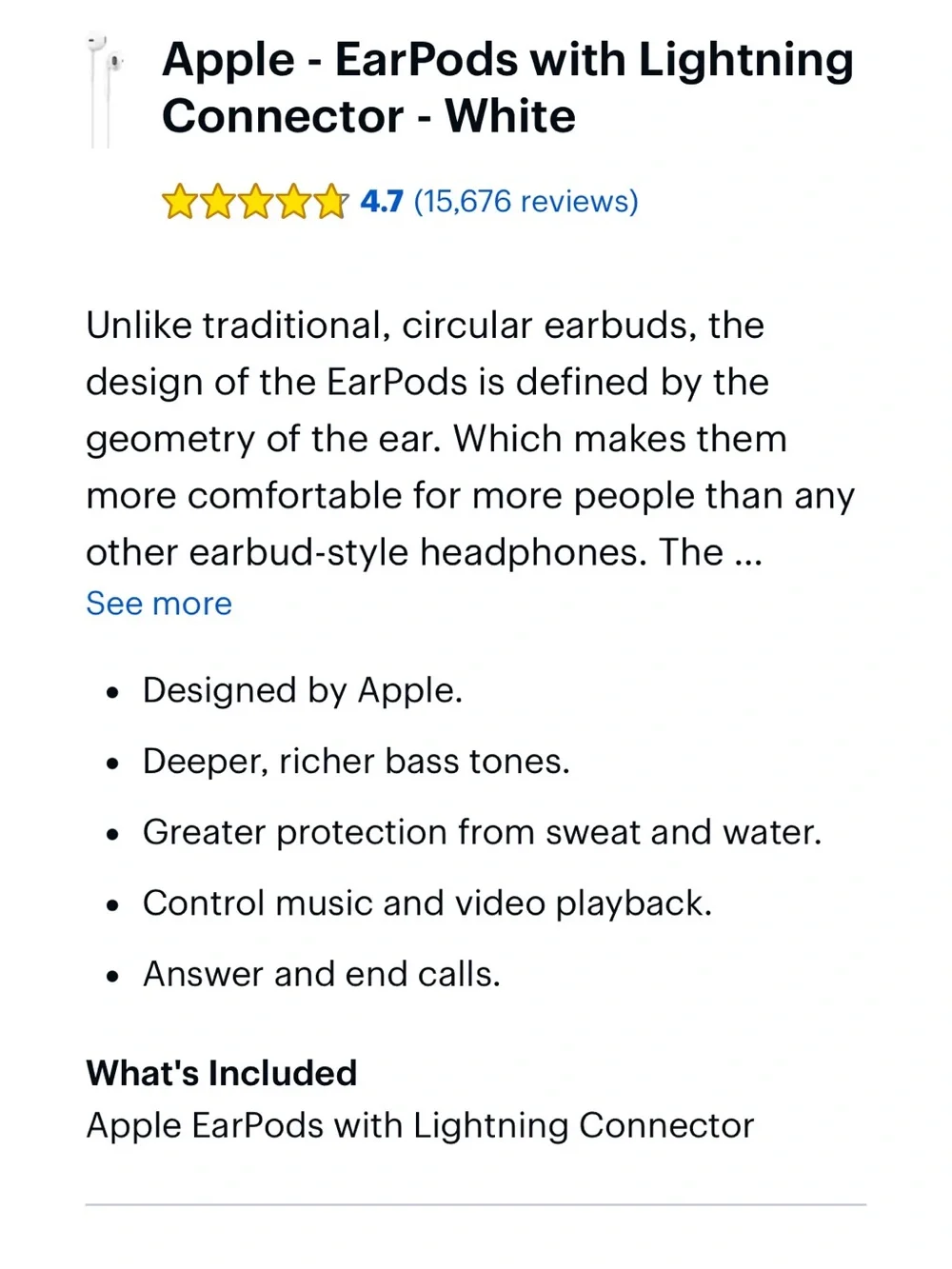Screen dimensions: 952x1269
Task: Click the truncated product description paragraph
Action: click(470, 439)
